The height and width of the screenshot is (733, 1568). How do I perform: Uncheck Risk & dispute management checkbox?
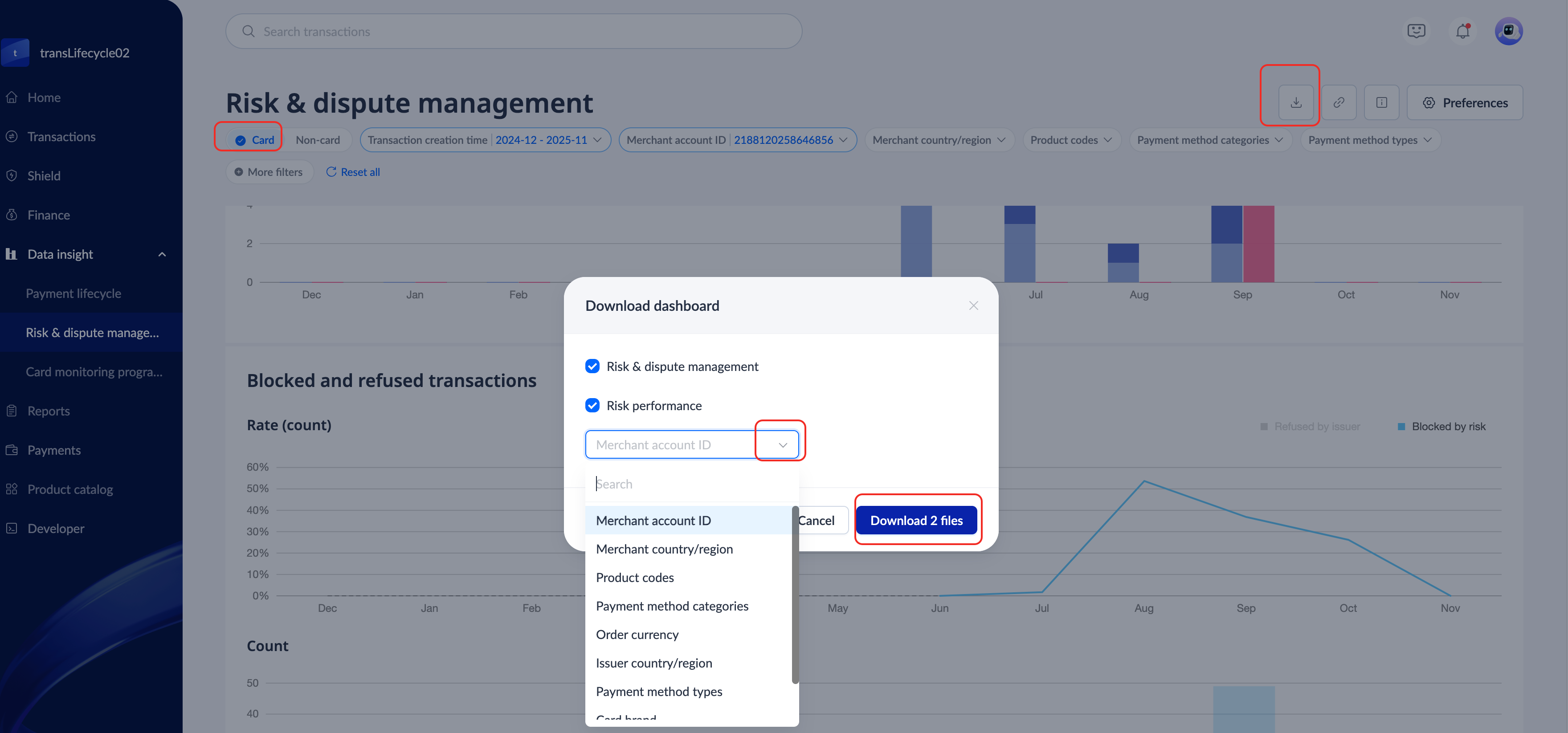point(592,366)
